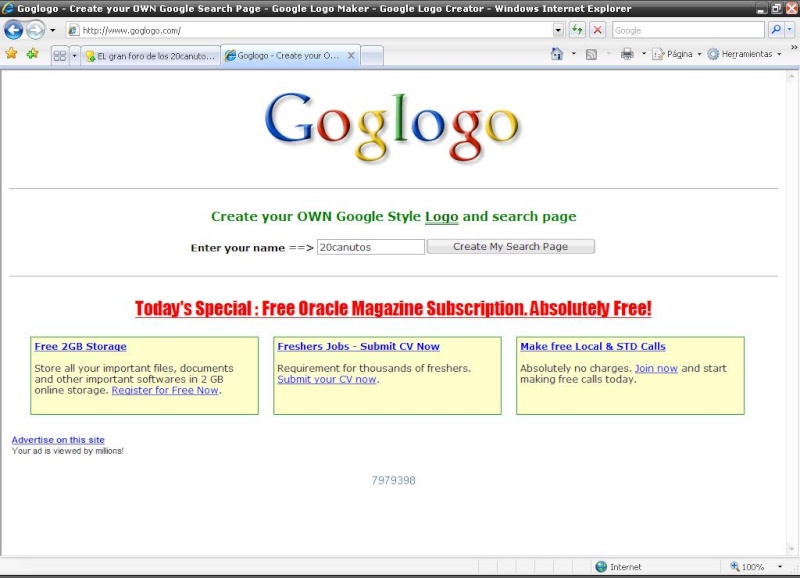
Task: Open the search provider dropdown arrow
Action: 789,30
